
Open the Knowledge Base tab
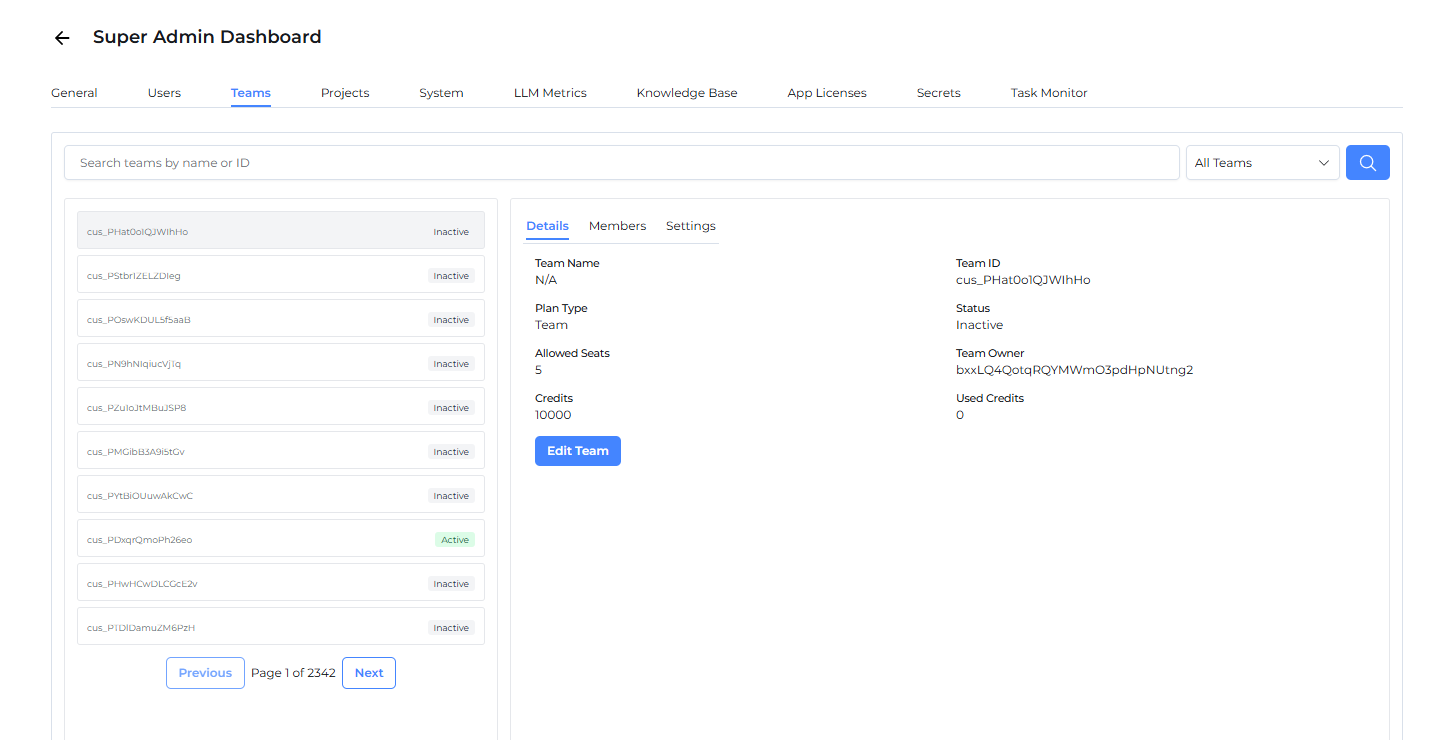687,93
